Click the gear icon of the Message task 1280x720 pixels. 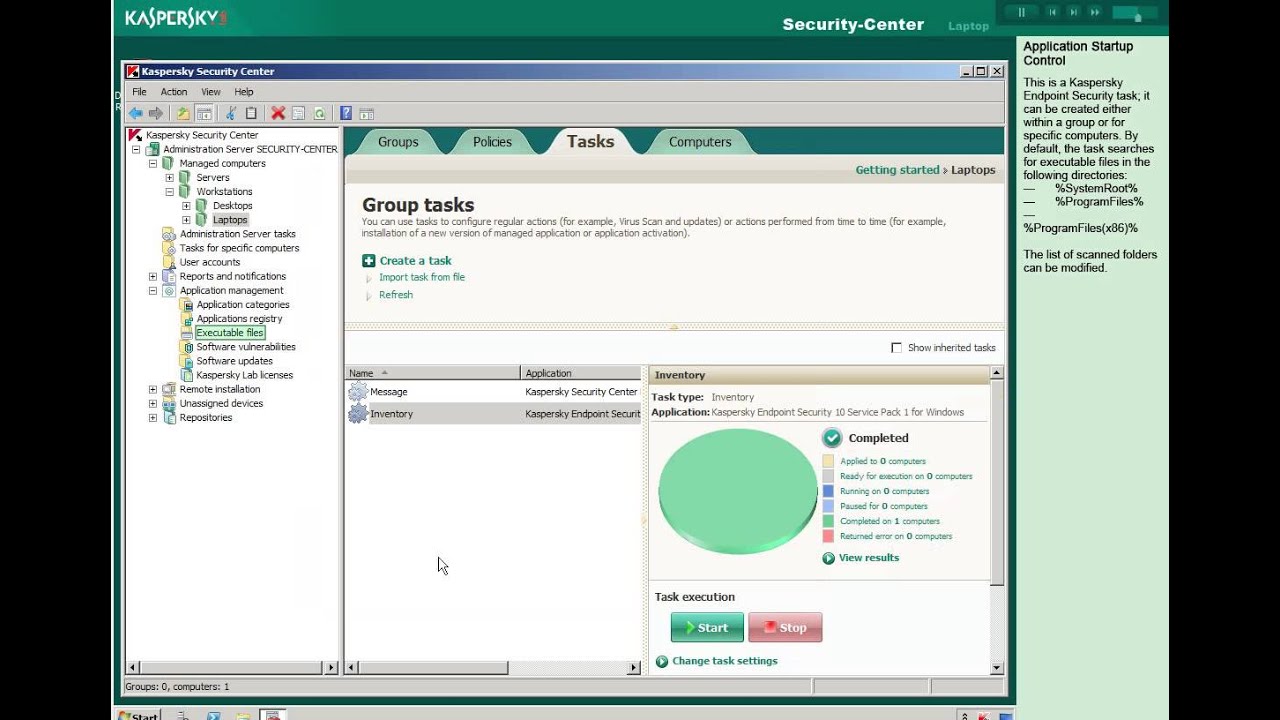coord(357,392)
